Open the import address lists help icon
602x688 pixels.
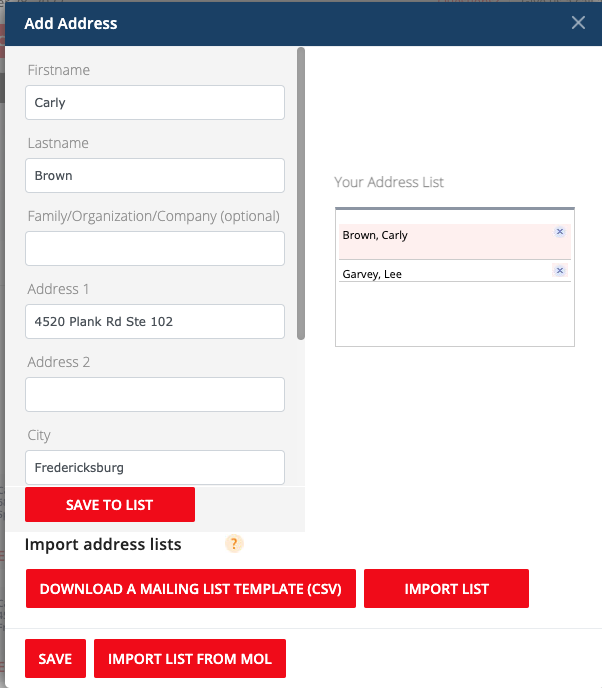234,544
